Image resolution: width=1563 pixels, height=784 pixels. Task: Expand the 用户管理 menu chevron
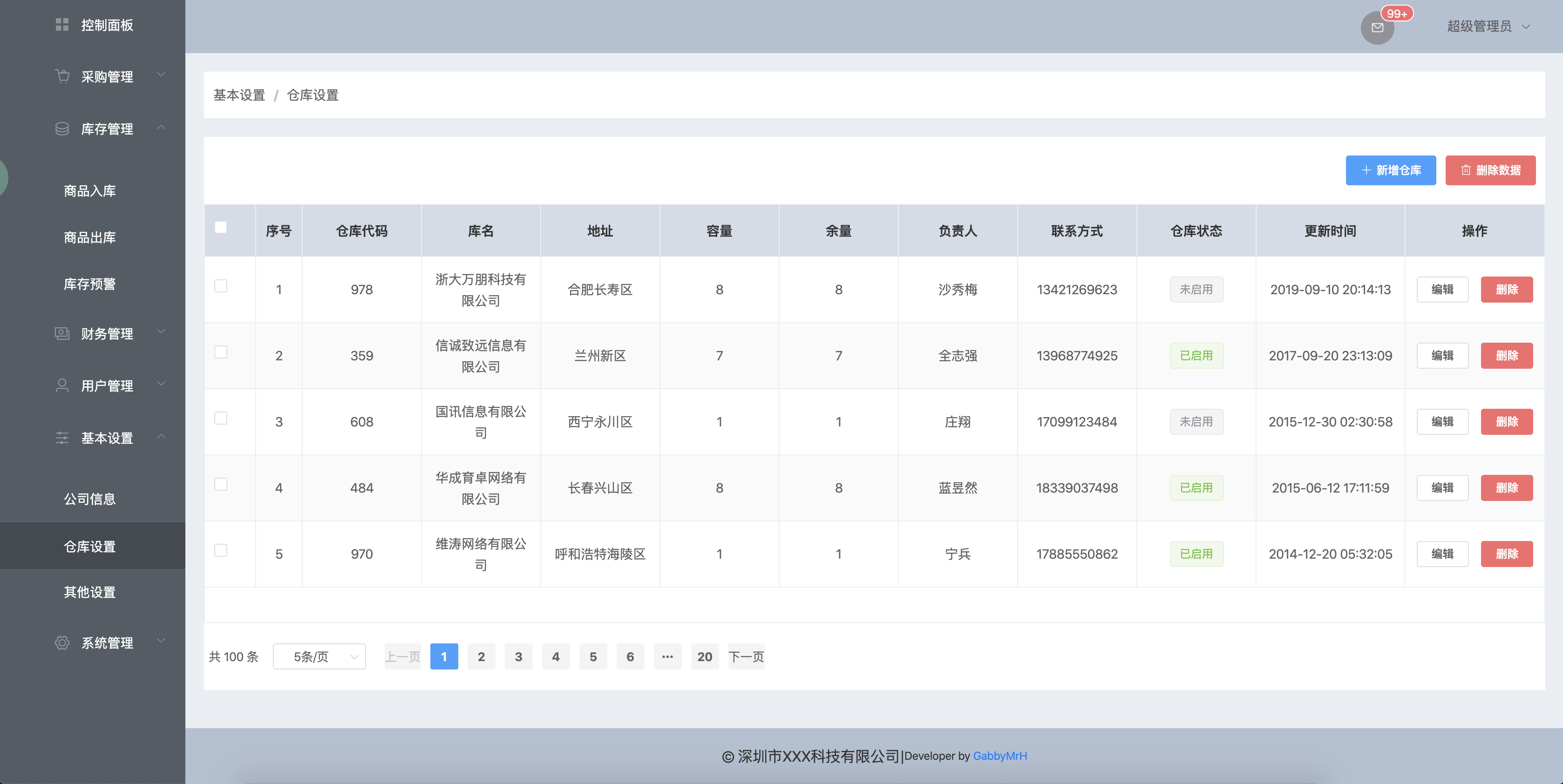(162, 384)
